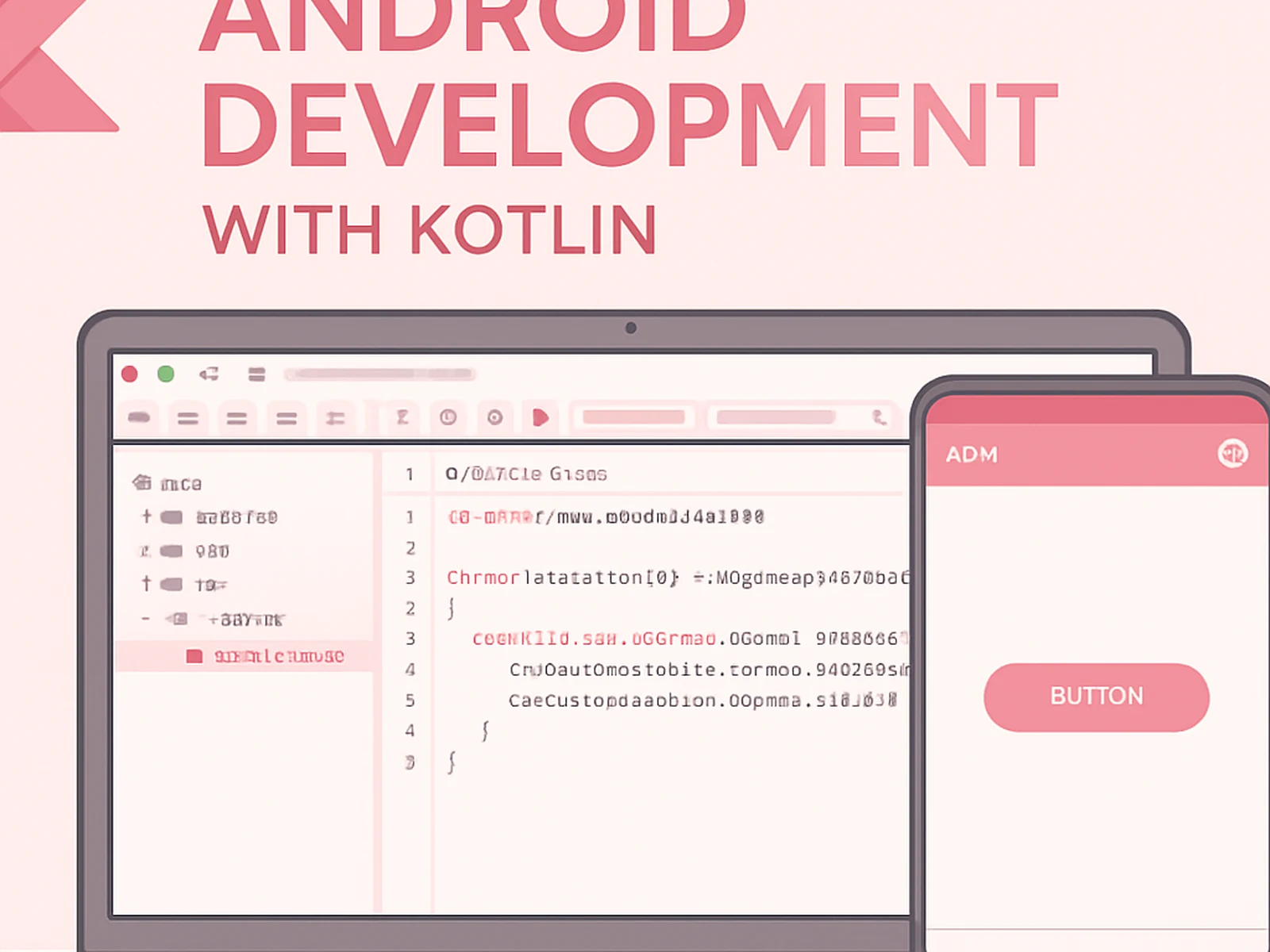Screen dimensions: 1270x952
Task: Click the blurred title bar address field
Action: point(380,374)
